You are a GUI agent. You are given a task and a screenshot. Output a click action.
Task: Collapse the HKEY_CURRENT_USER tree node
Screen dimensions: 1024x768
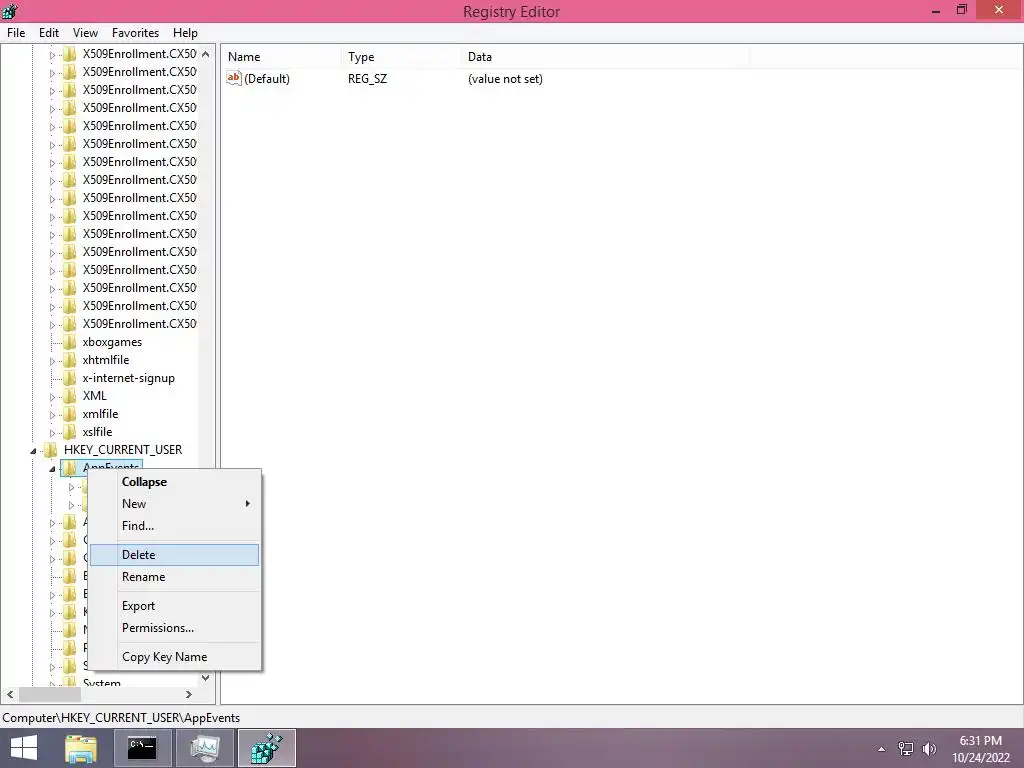(33, 451)
